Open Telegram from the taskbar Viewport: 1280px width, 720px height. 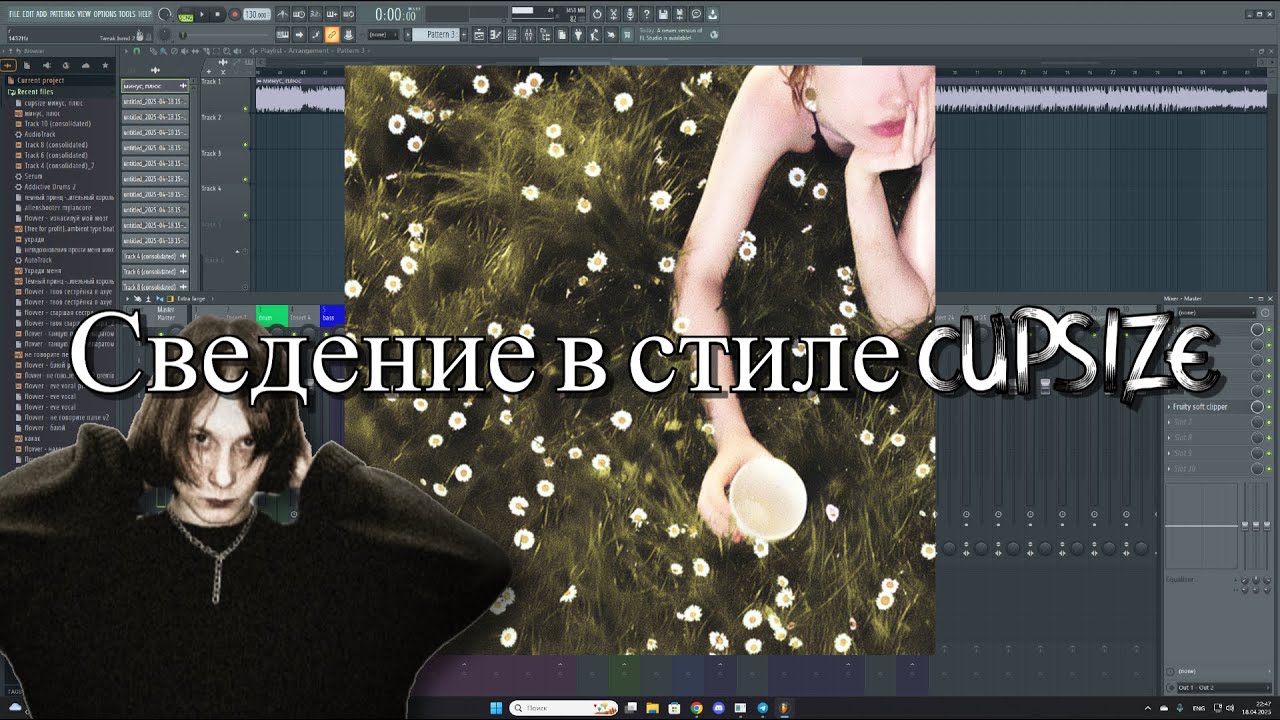tap(762, 708)
